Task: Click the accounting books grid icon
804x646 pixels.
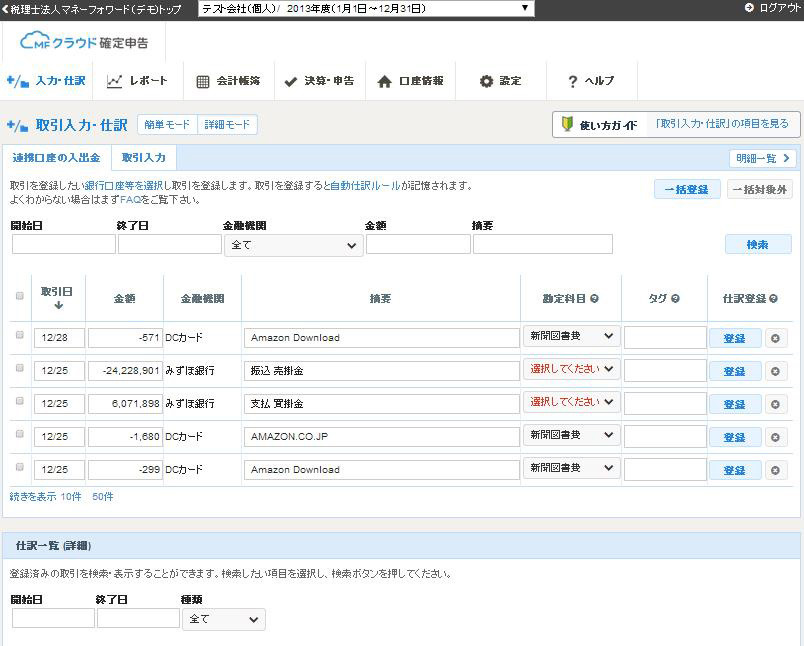Action: click(x=203, y=82)
